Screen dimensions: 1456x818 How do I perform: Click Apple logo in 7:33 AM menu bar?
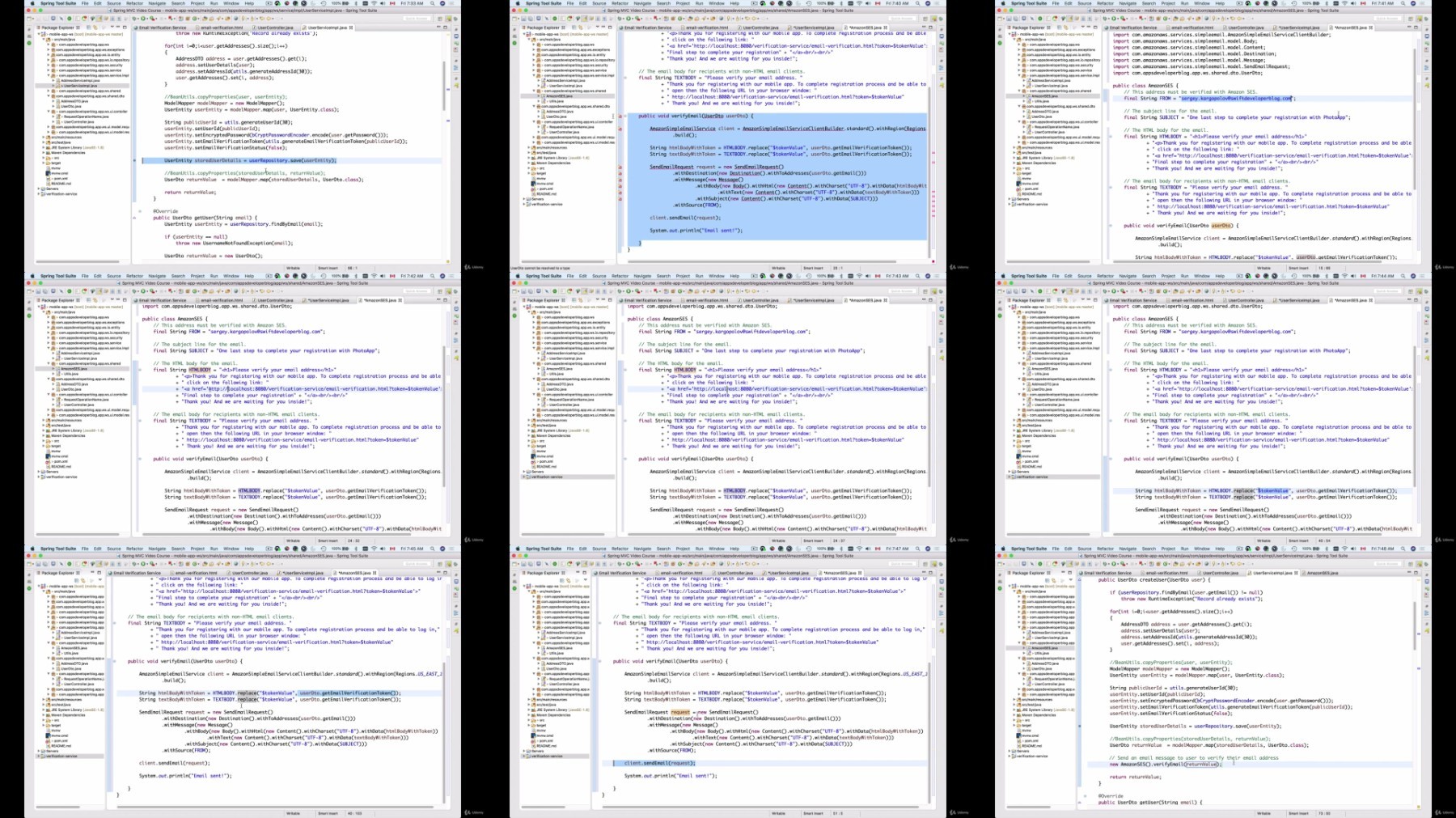(32, 3)
